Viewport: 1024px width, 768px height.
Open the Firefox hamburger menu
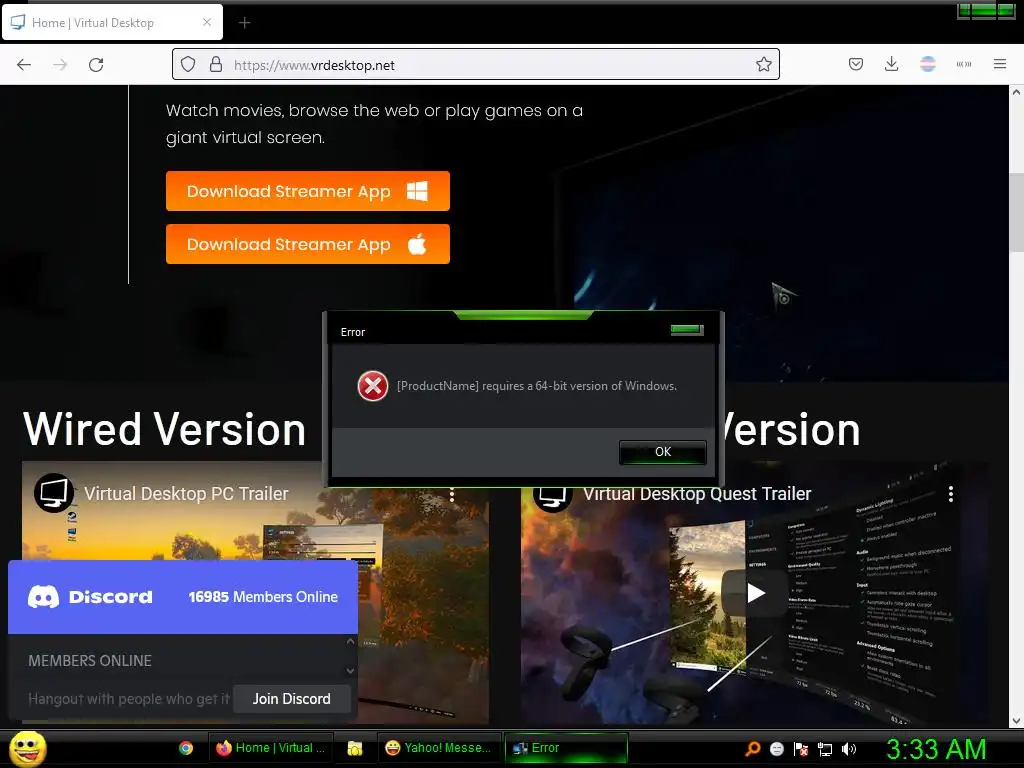click(x=1000, y=64)
